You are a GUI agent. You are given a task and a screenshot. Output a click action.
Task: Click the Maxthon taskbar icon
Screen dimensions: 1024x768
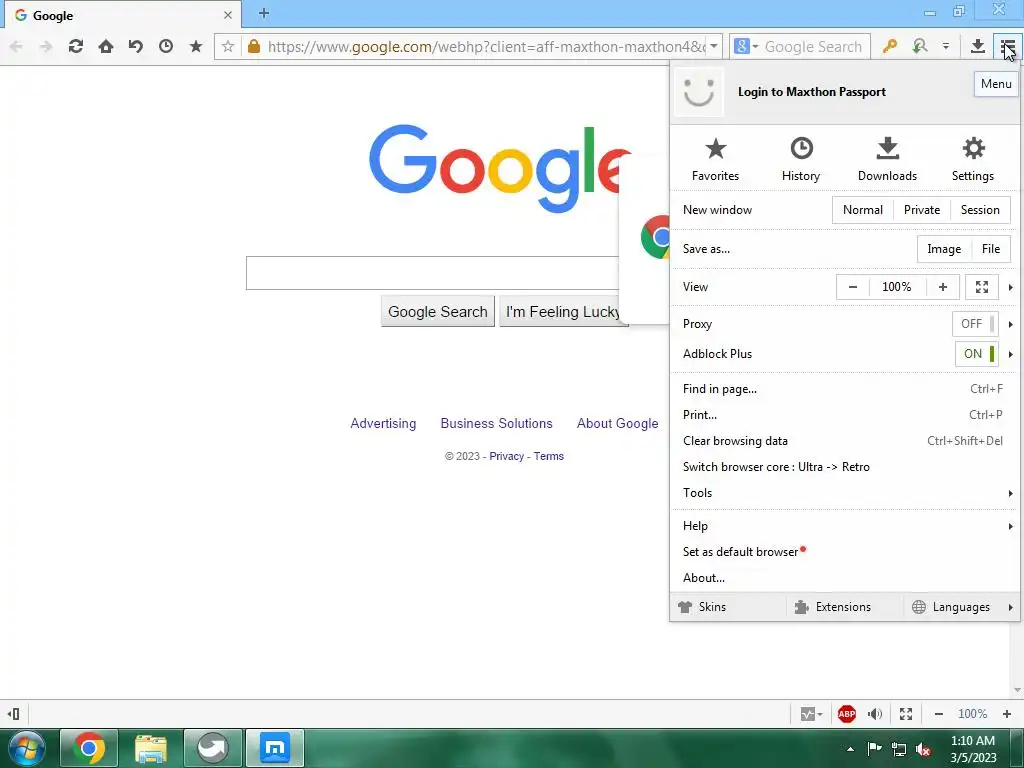[275, 748]
